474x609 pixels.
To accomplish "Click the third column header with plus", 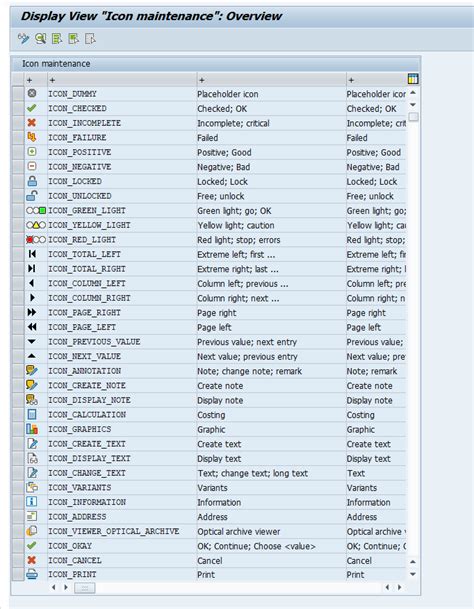I will point(271,80).
